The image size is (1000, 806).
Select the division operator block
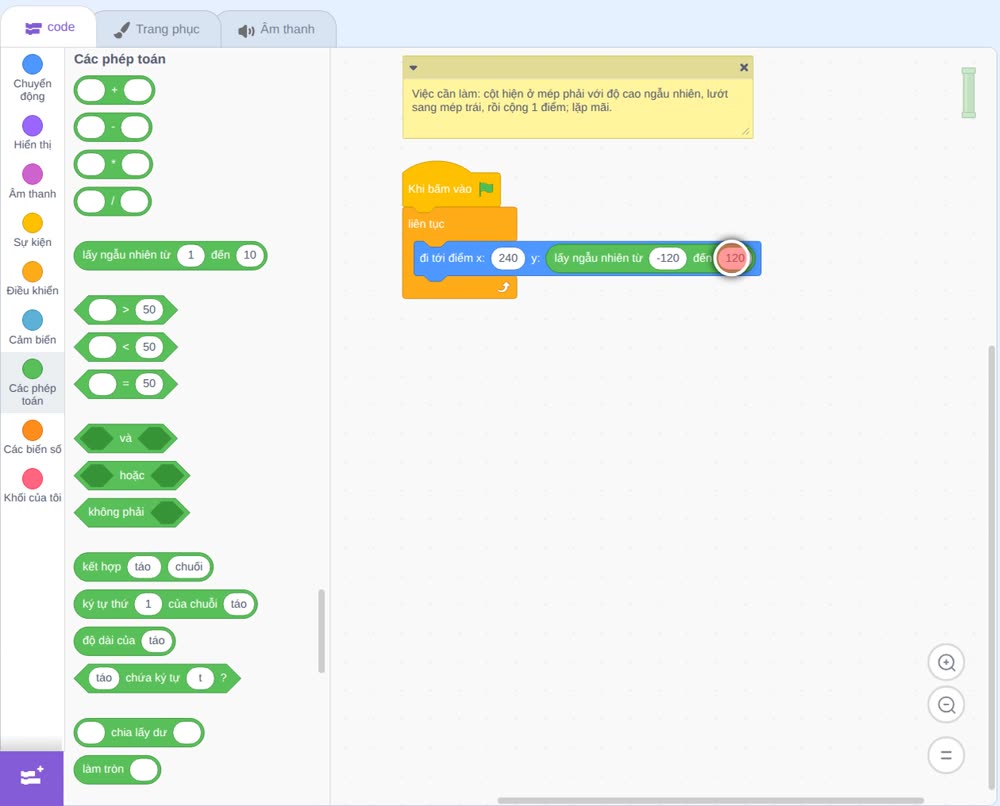click(x=113, y=202)
